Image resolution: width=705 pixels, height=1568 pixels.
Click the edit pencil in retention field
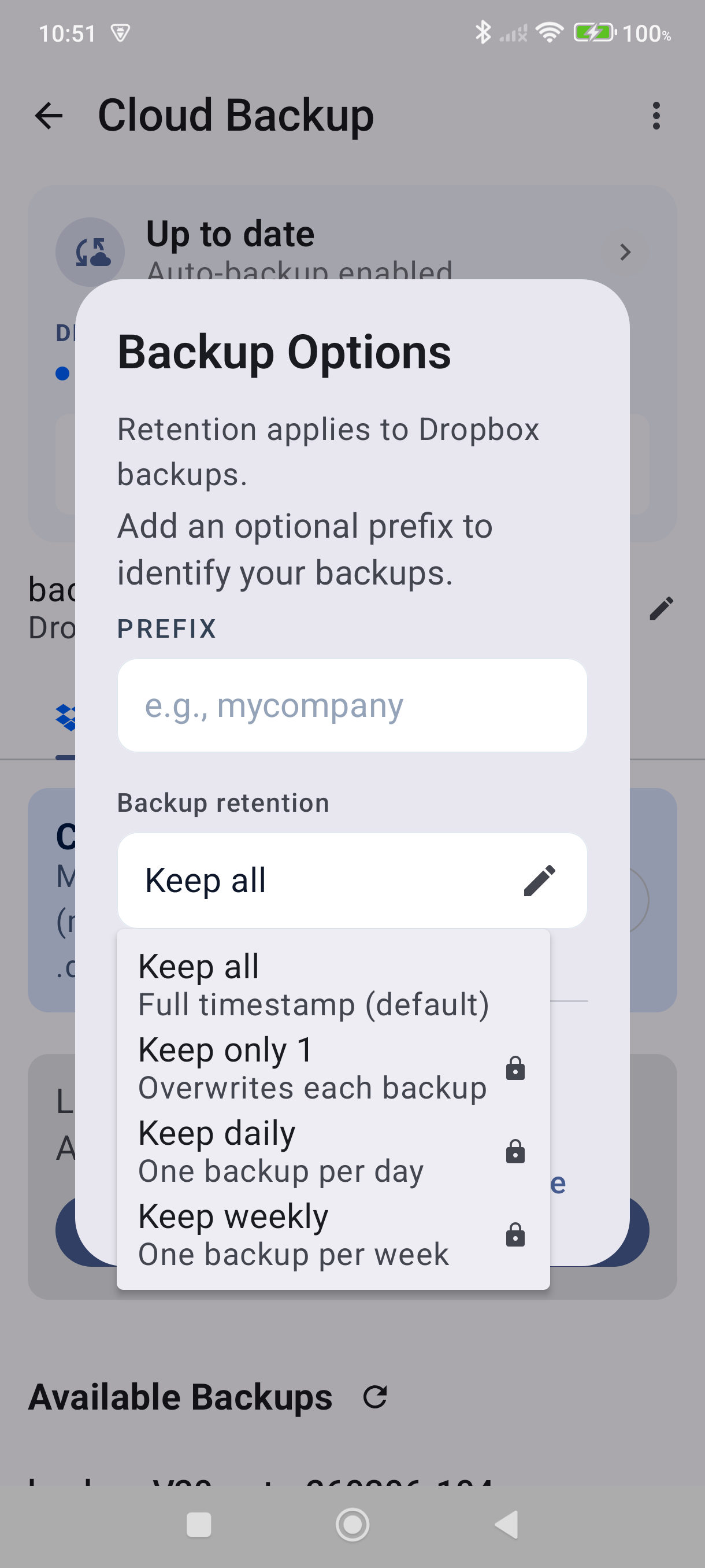click(x=539, y=881)
